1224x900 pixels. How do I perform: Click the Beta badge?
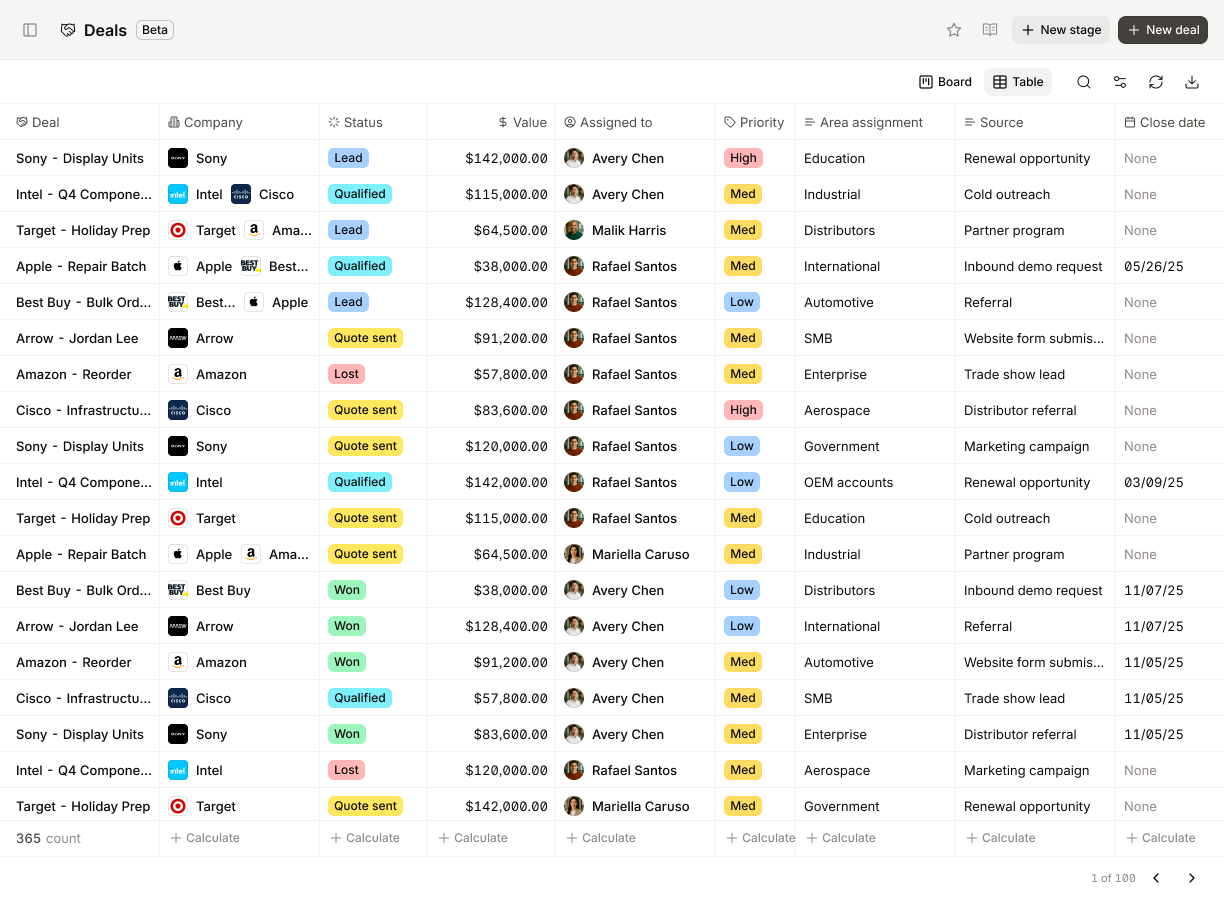click(x=155, y=30)
